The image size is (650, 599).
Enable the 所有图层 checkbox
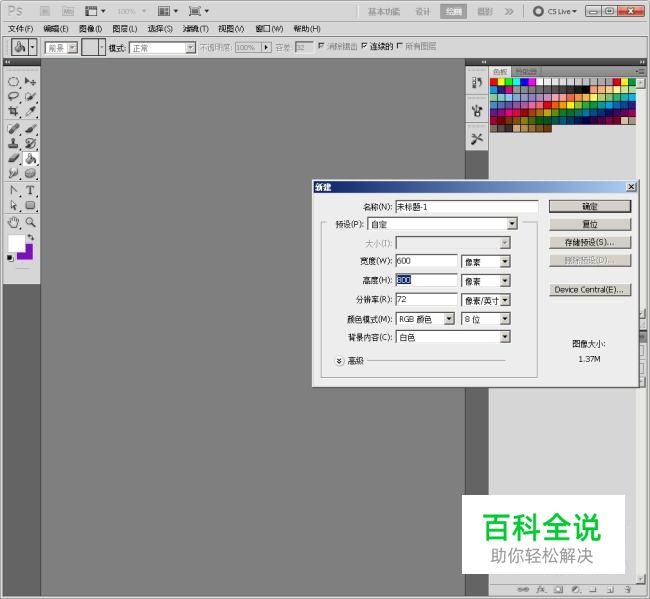tap(400, 47)
